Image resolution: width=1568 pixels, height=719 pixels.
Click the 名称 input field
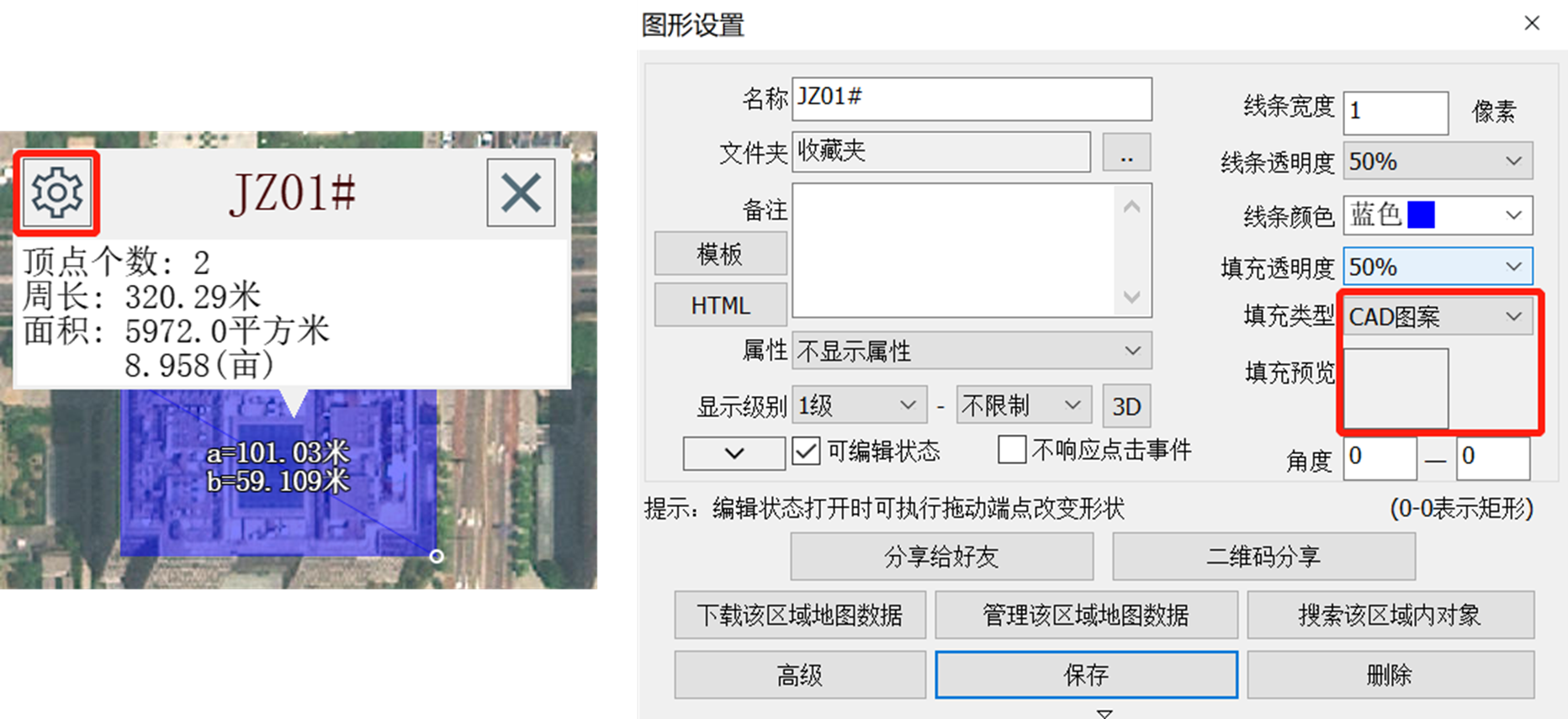click(x=971, y=98)
